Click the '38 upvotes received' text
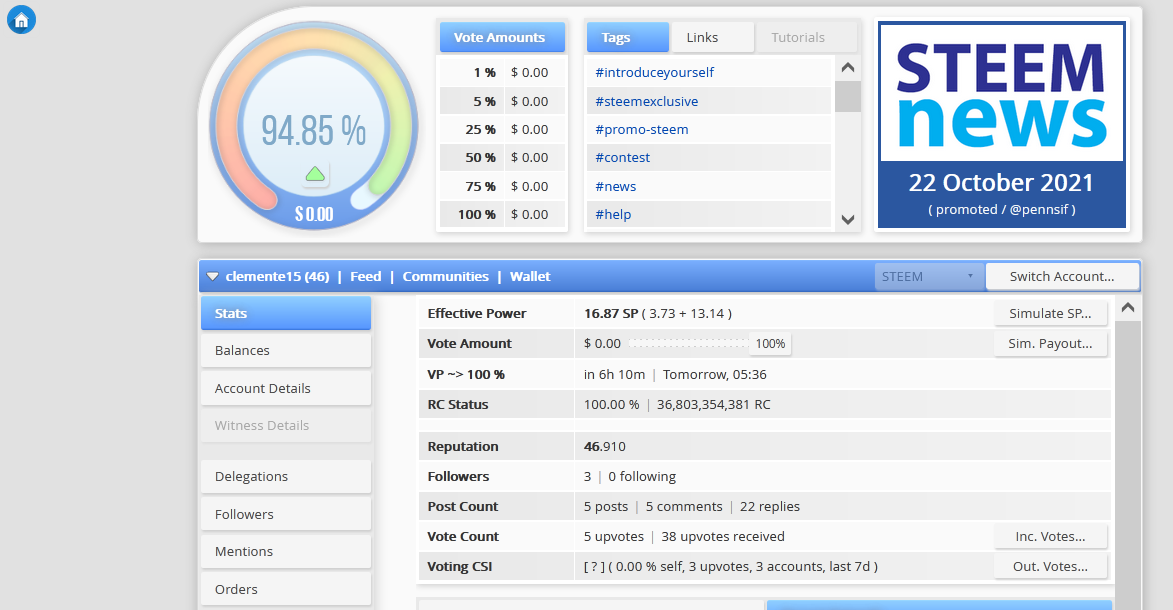Image resolution: width=1173 pixels, height=610 pixels. point(723,537)
